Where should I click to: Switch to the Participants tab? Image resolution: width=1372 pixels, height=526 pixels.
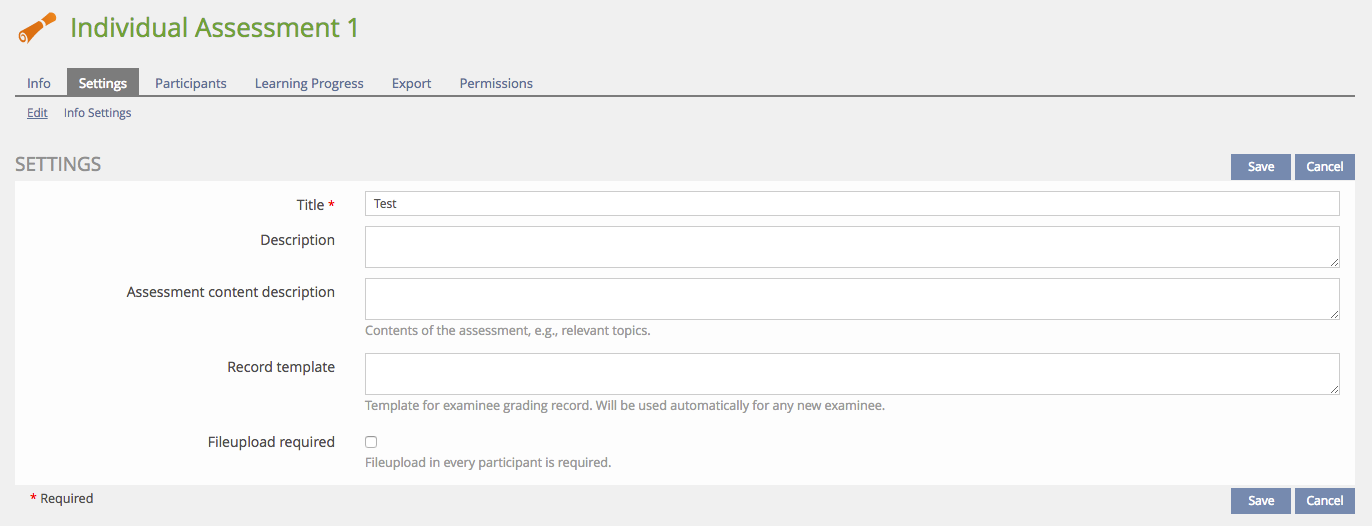coord(191,83)
